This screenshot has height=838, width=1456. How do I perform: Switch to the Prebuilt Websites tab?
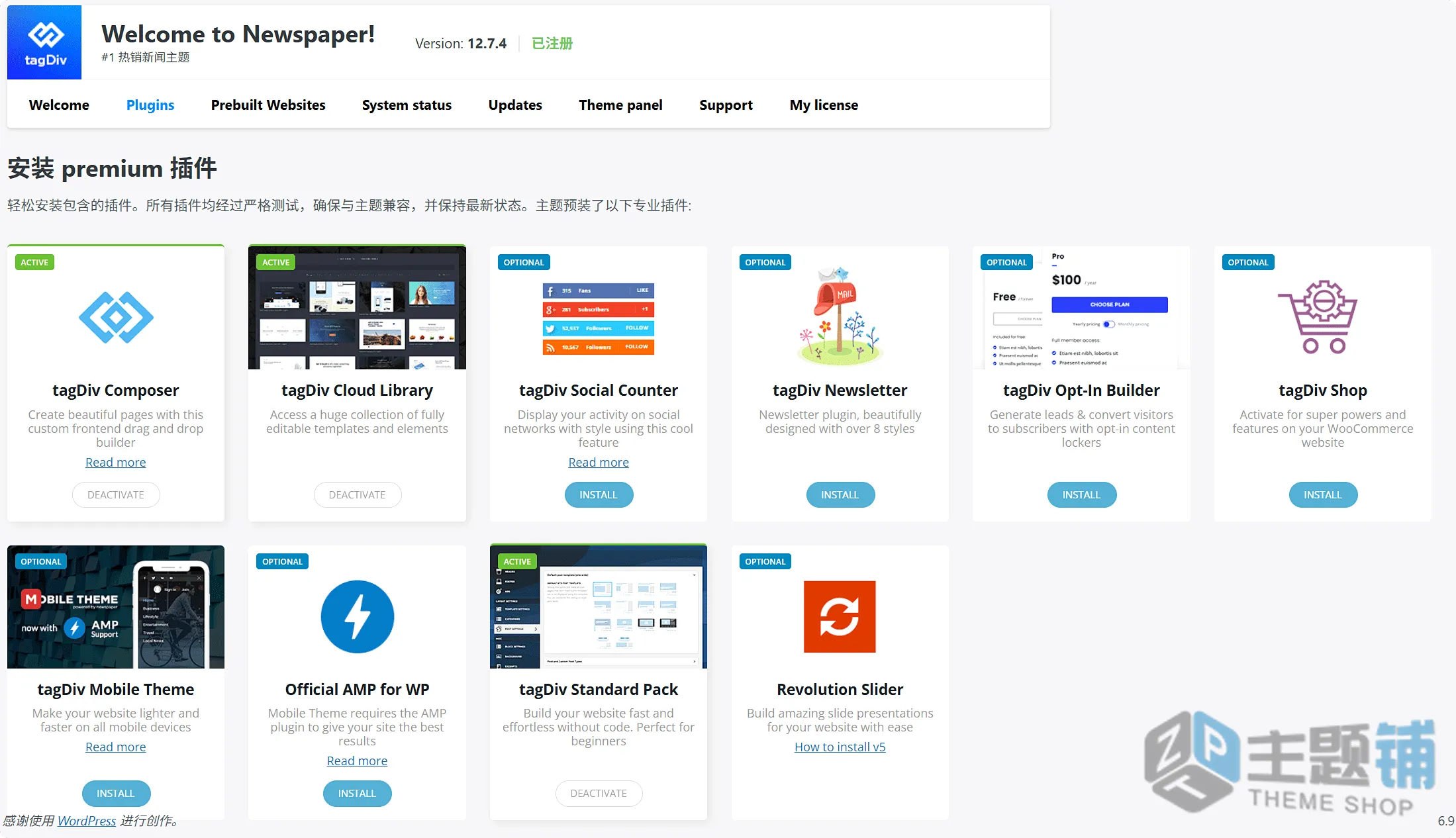point(268,105)
